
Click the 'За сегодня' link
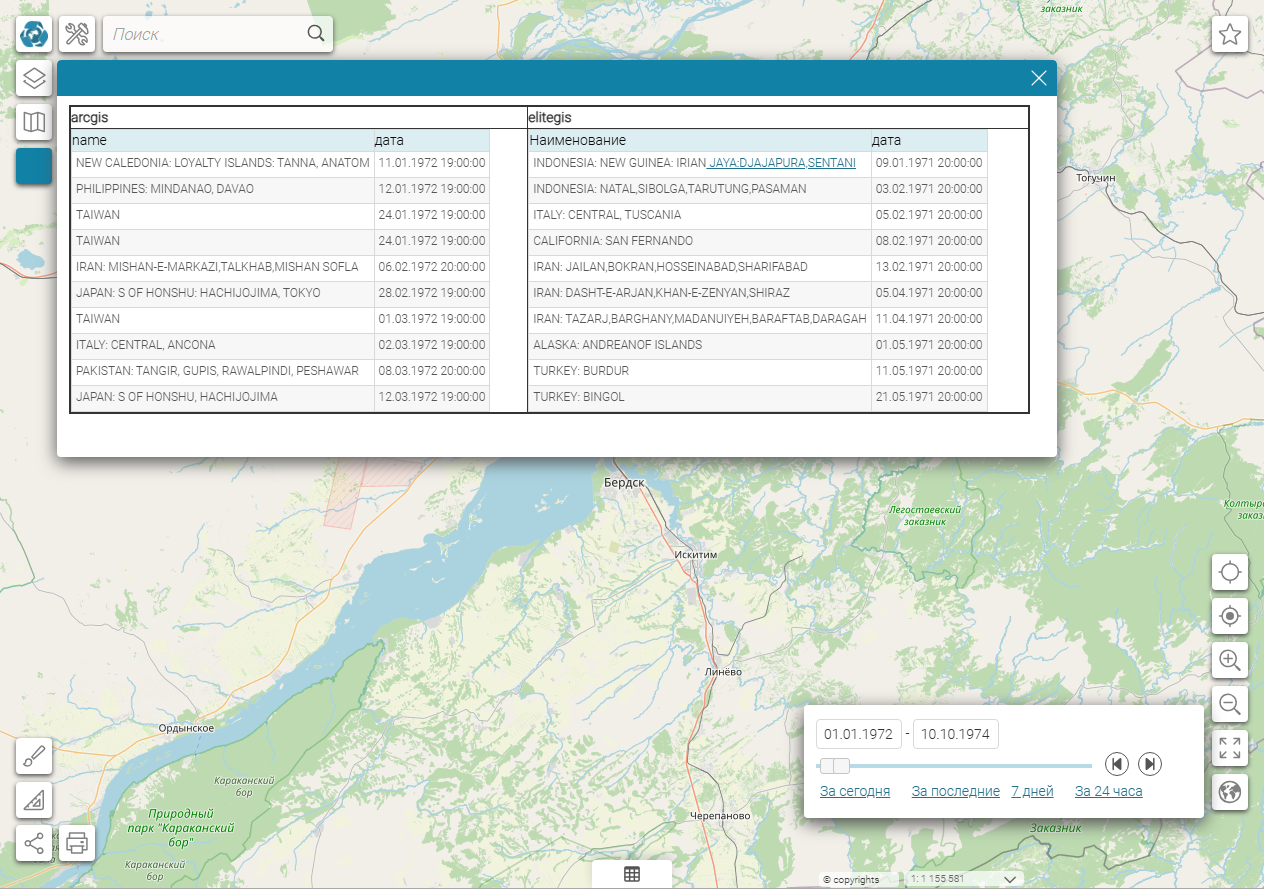coord(855,791)
